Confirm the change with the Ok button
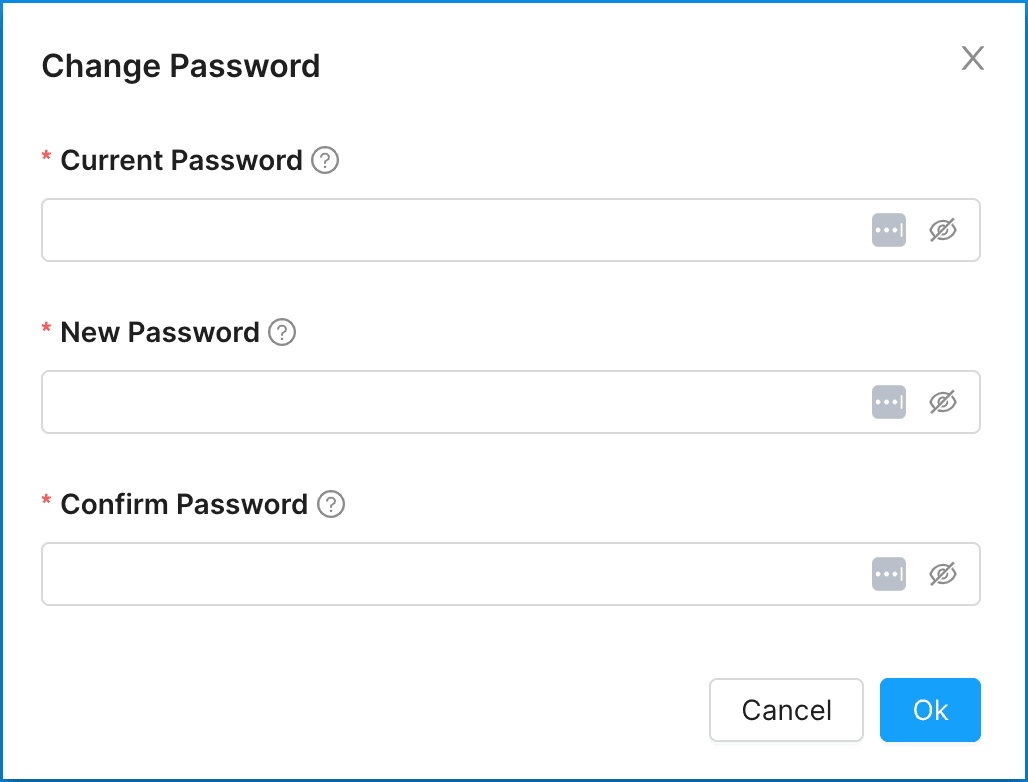Viewport: 1028px width, 782px height. tap(930, 710)
